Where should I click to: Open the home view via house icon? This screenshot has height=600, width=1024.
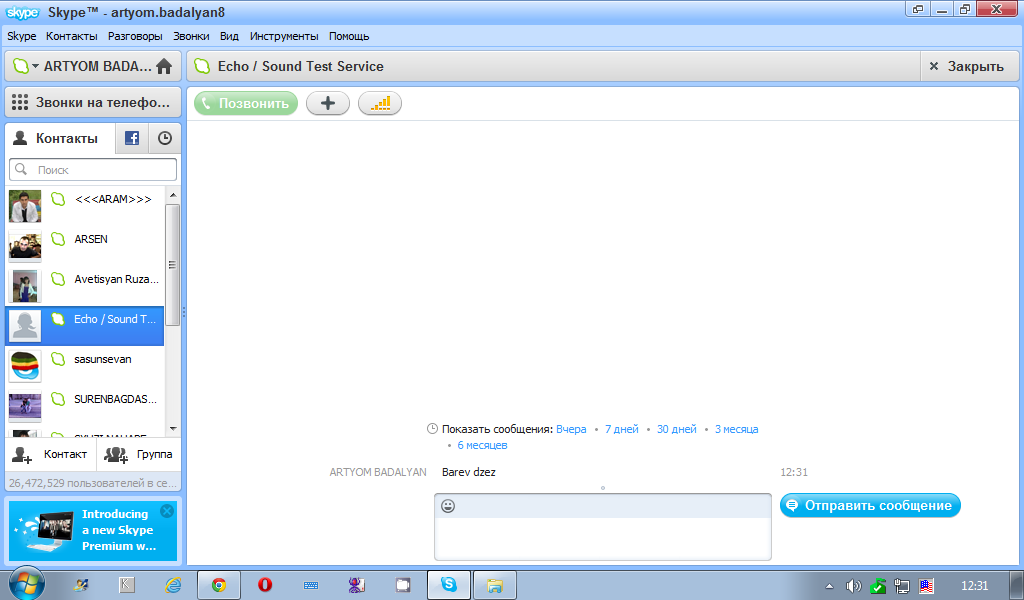[x=164, y=66]
